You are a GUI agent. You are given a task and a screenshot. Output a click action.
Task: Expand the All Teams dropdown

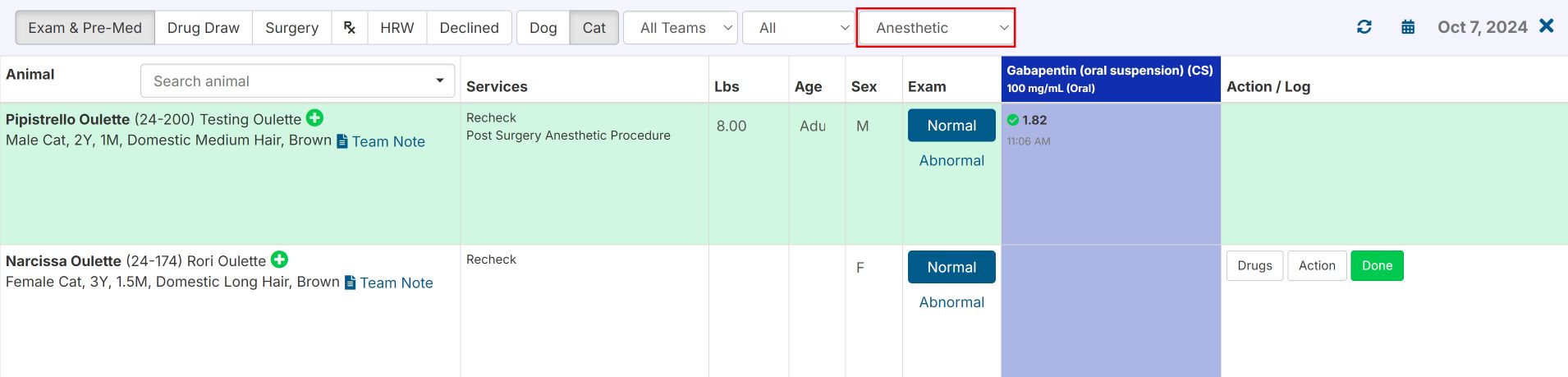point(681,28)
